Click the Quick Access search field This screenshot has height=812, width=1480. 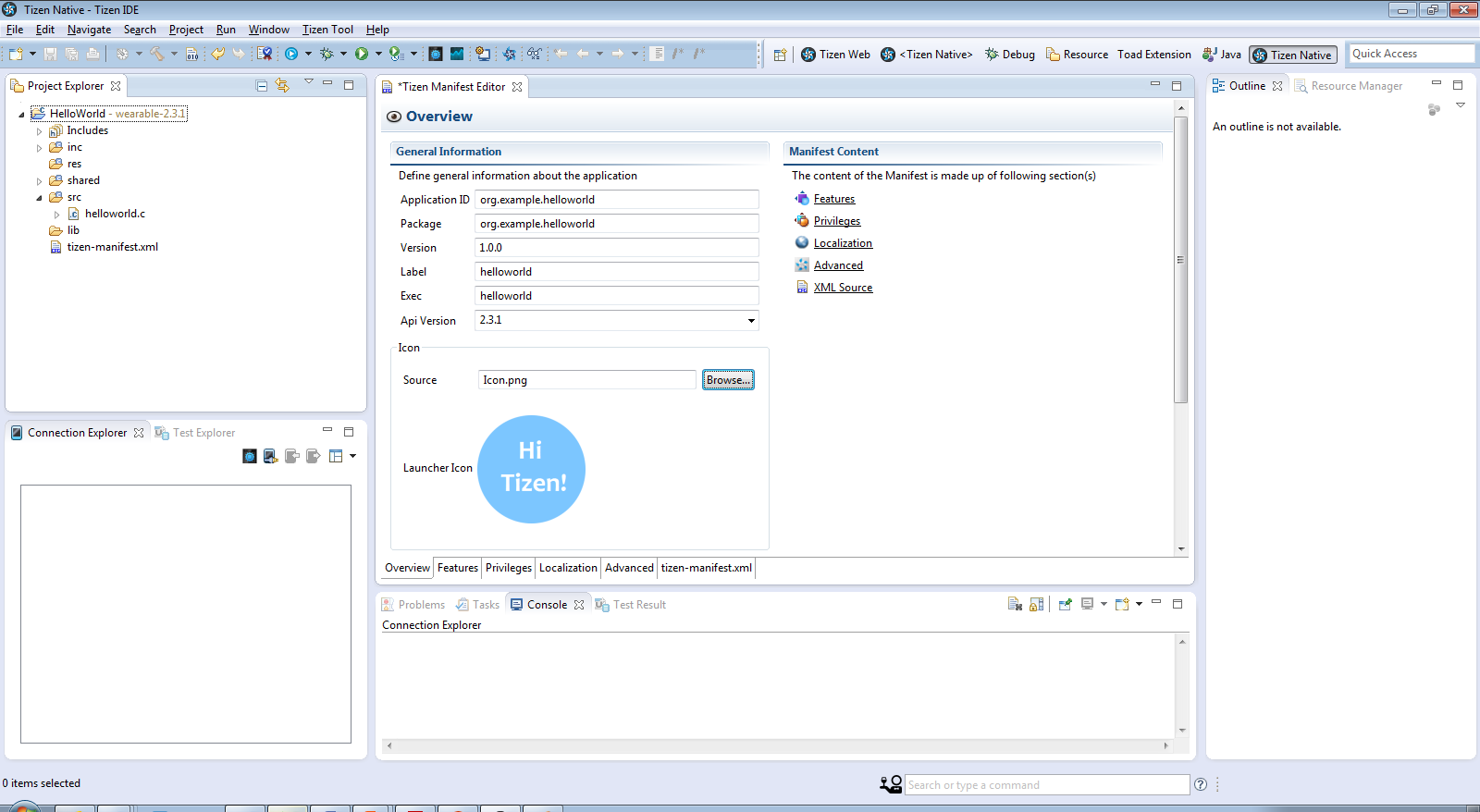pyautogui.click(x=1411, y=54)
